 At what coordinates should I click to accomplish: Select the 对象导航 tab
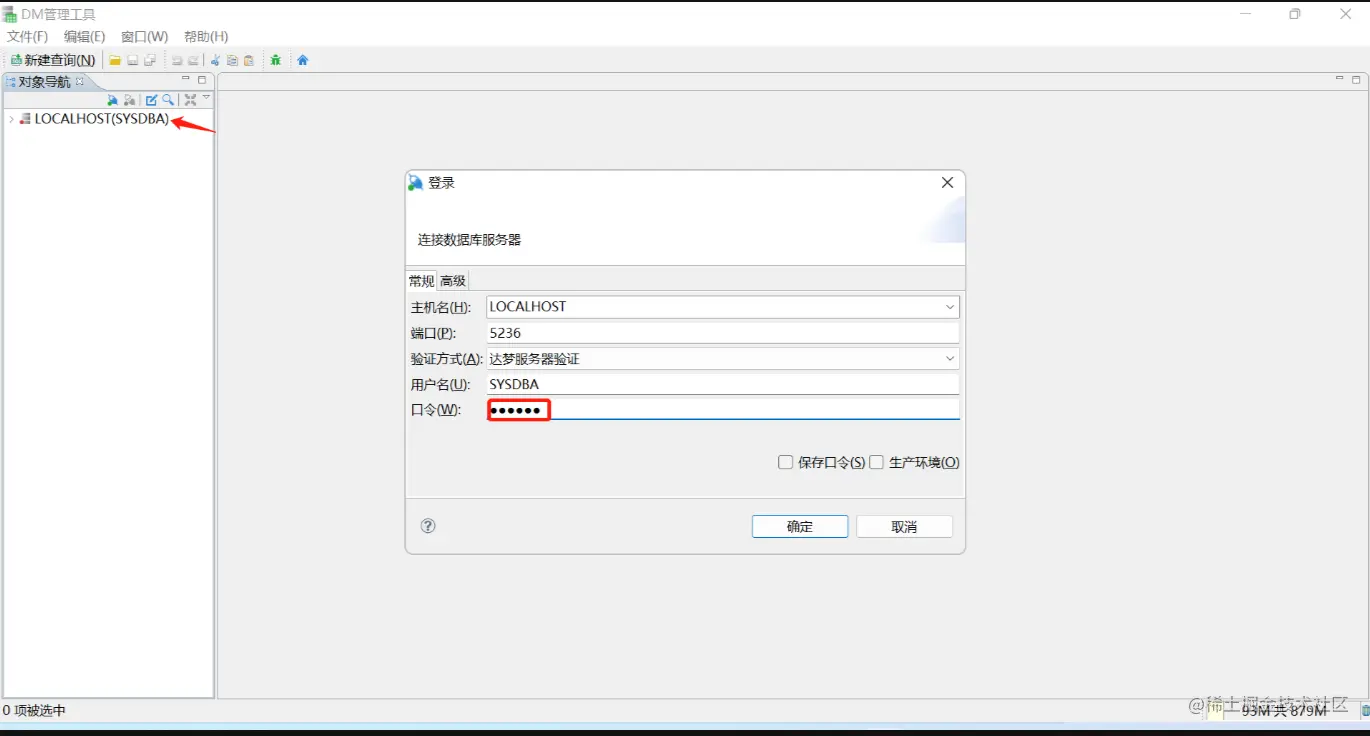[44, 82]
